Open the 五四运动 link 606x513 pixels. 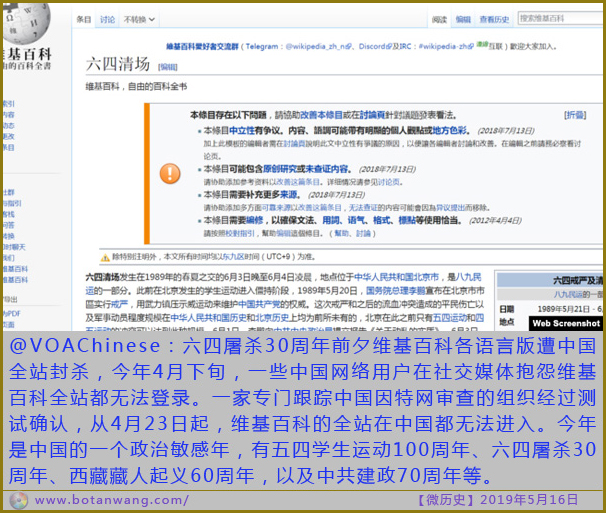[x=449, y=317]
